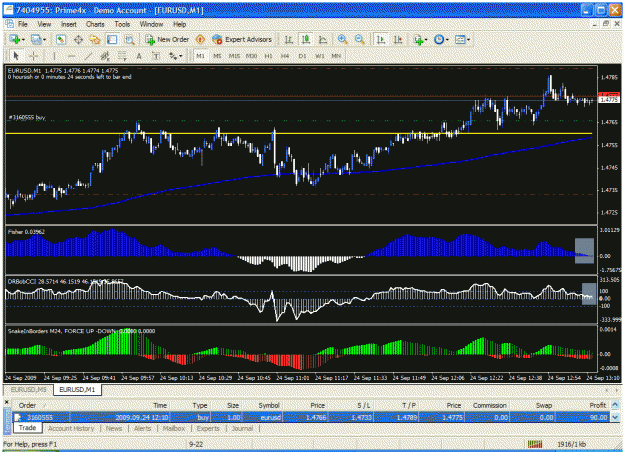
Task: Switch timeframe to H1
Action: click(268, 56)
